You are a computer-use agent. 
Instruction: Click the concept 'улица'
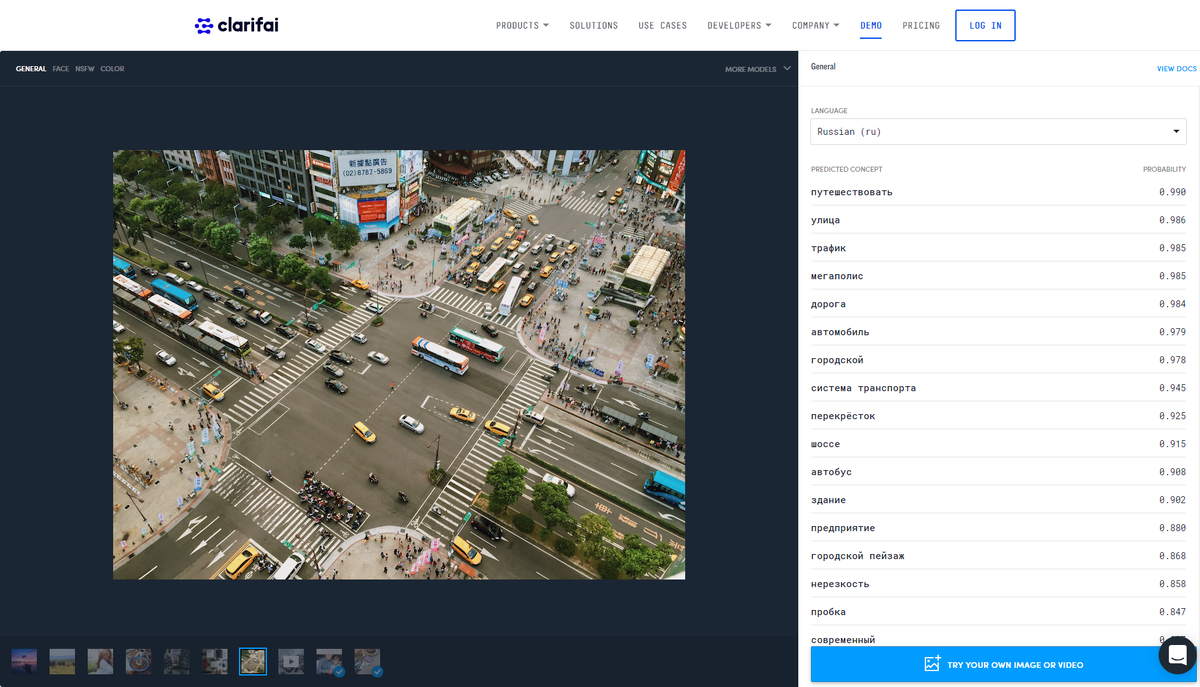826,220
